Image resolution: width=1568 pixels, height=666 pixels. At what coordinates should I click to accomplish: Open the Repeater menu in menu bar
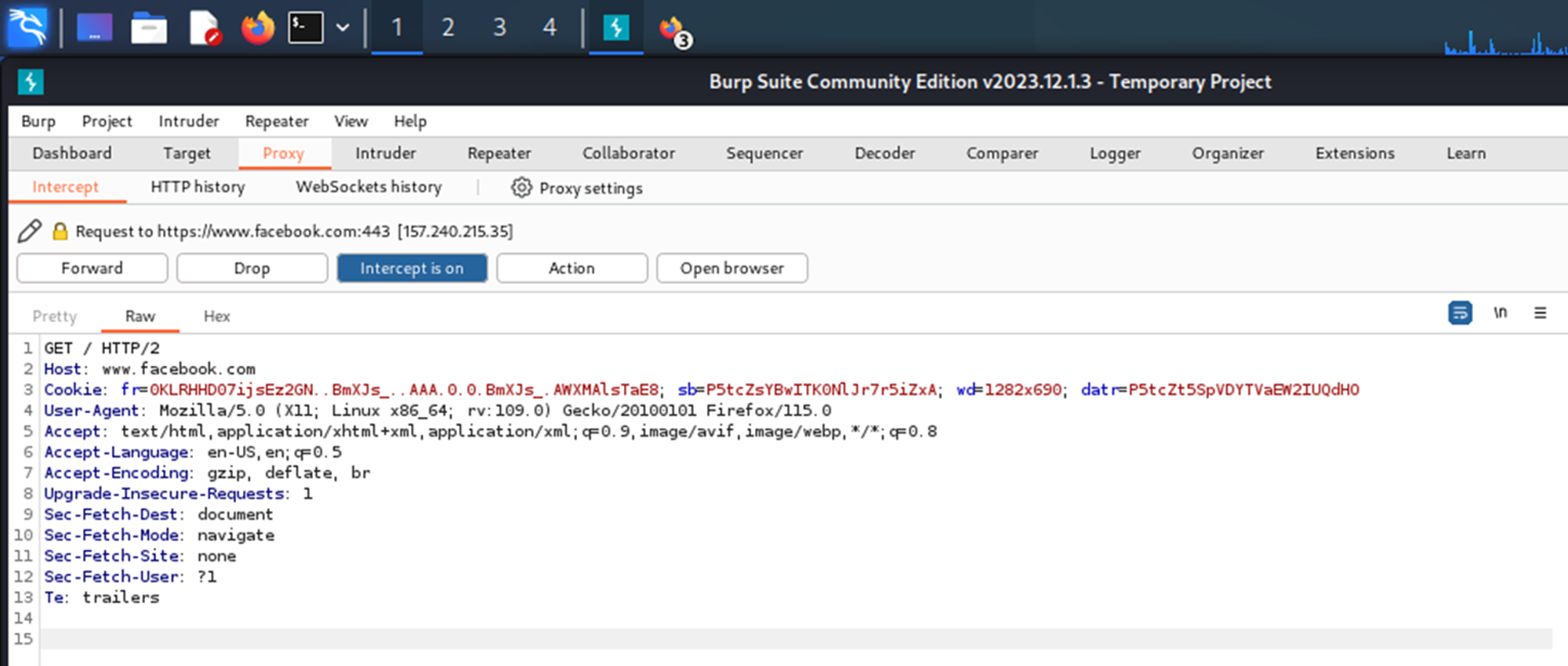point(277,121)
